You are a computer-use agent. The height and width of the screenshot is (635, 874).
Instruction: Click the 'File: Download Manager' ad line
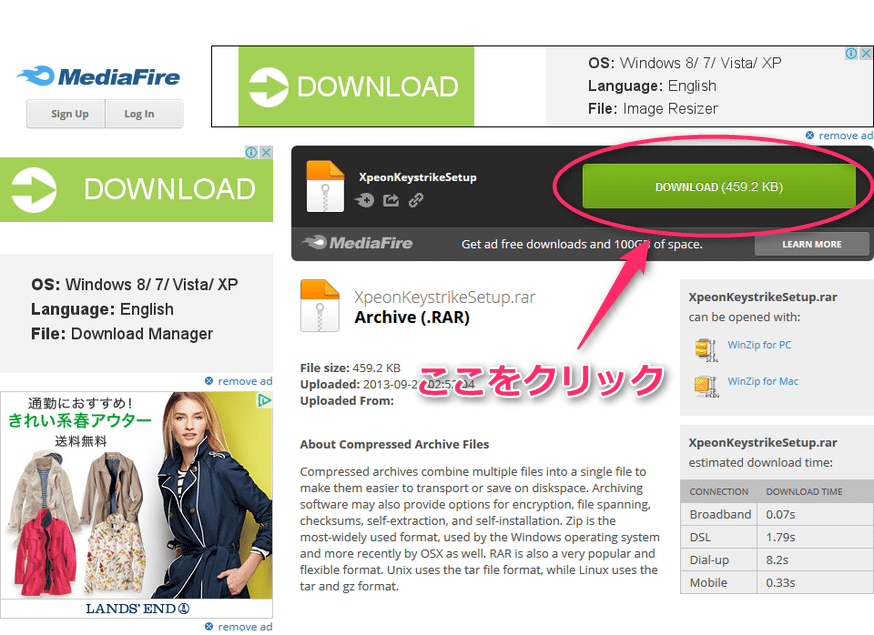122,333
